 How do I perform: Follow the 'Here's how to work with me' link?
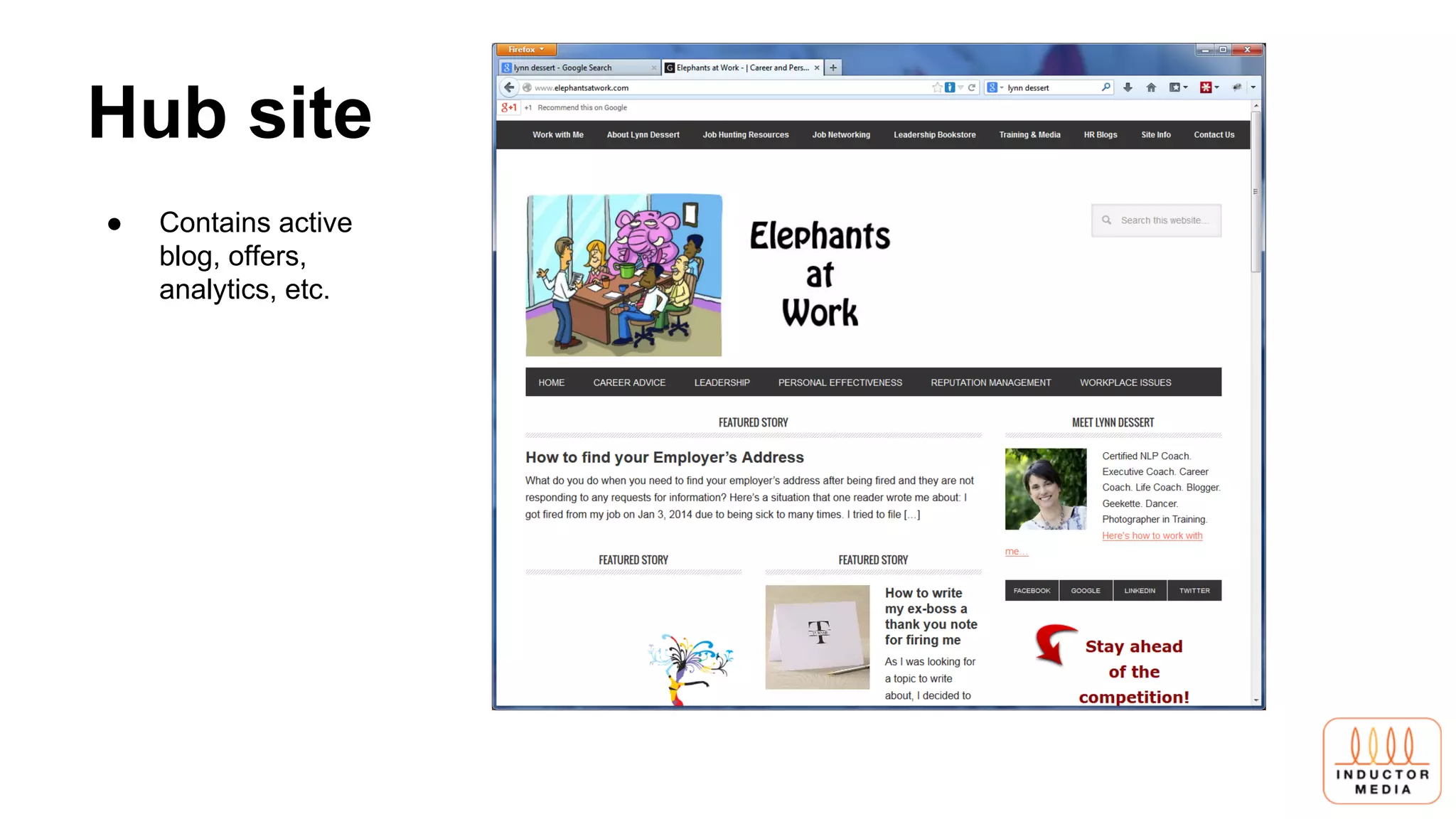1152,536
